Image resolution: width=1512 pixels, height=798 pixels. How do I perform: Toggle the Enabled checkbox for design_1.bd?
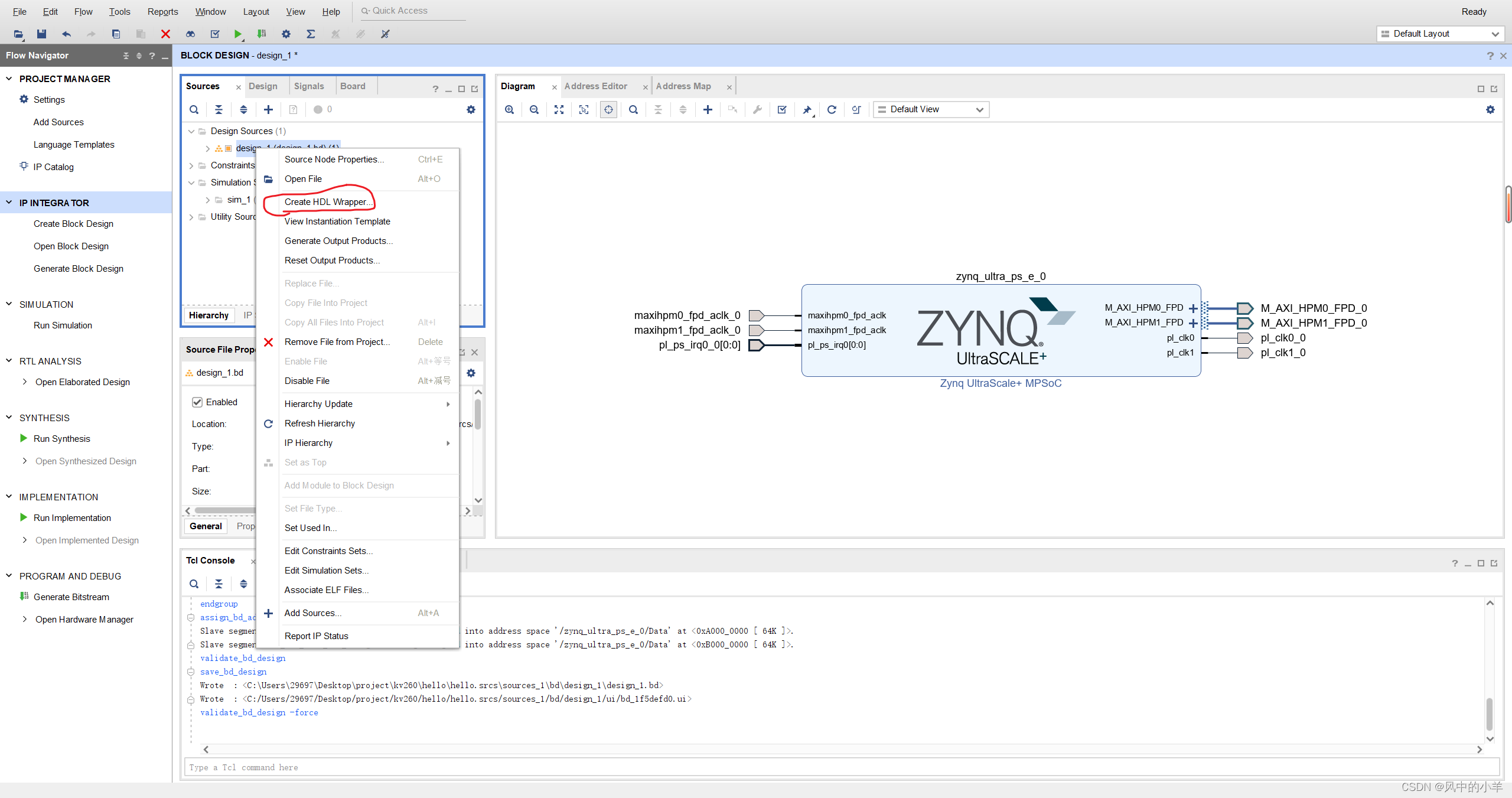click(197, 402)
